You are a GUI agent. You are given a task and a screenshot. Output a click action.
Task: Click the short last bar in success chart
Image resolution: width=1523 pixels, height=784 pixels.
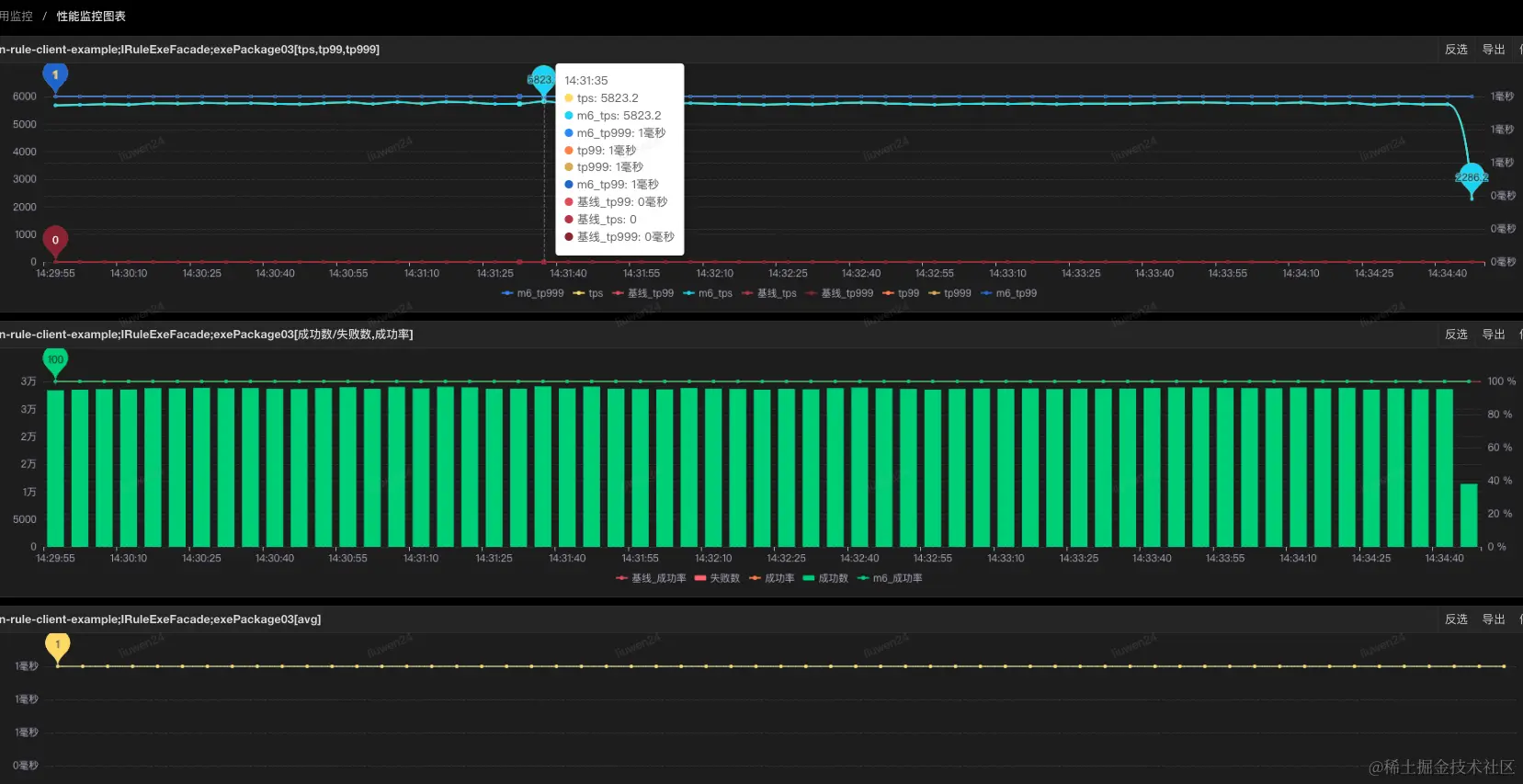pos(1469,515)
